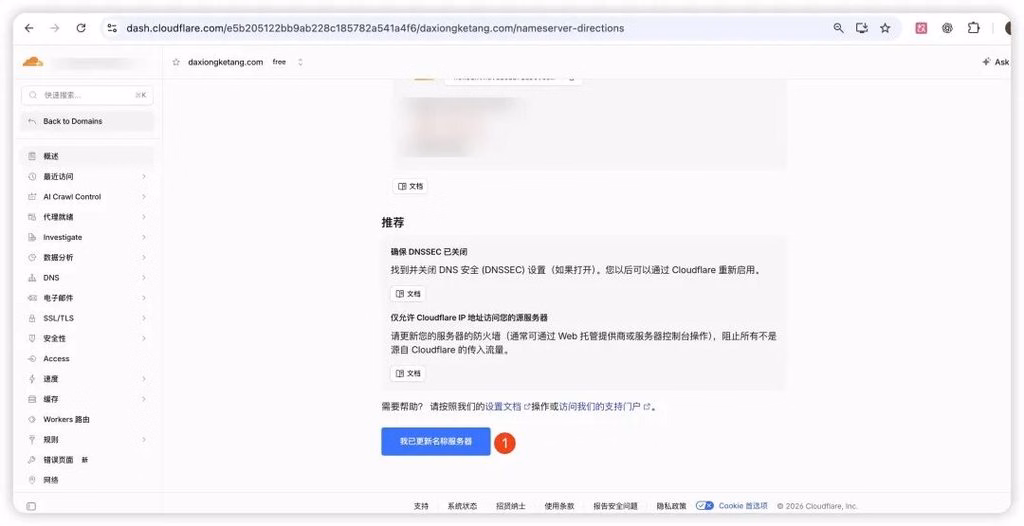Click the DNS sidebar icon

tap(32, 278)
